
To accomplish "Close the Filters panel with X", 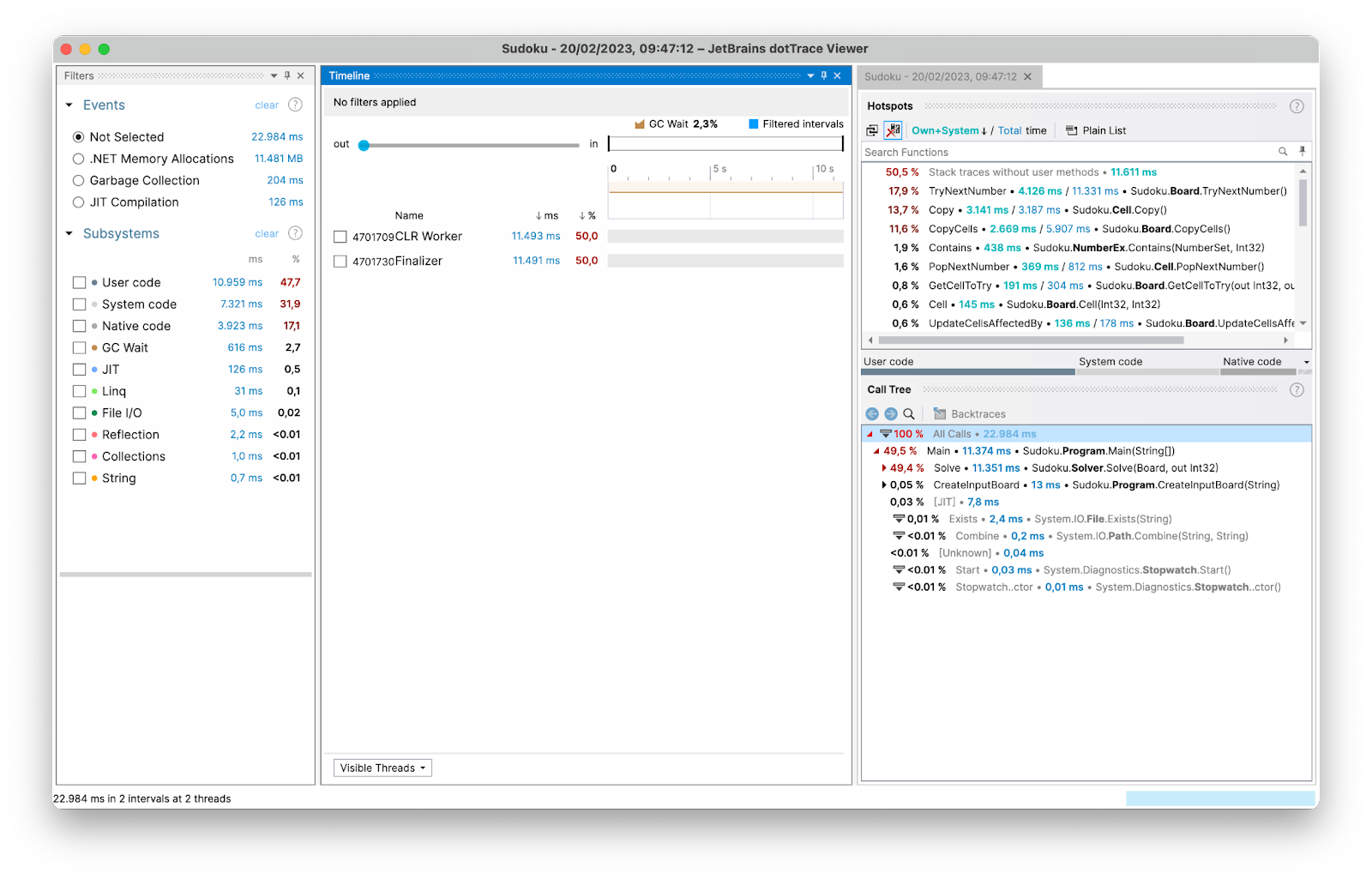I will 301,75.
